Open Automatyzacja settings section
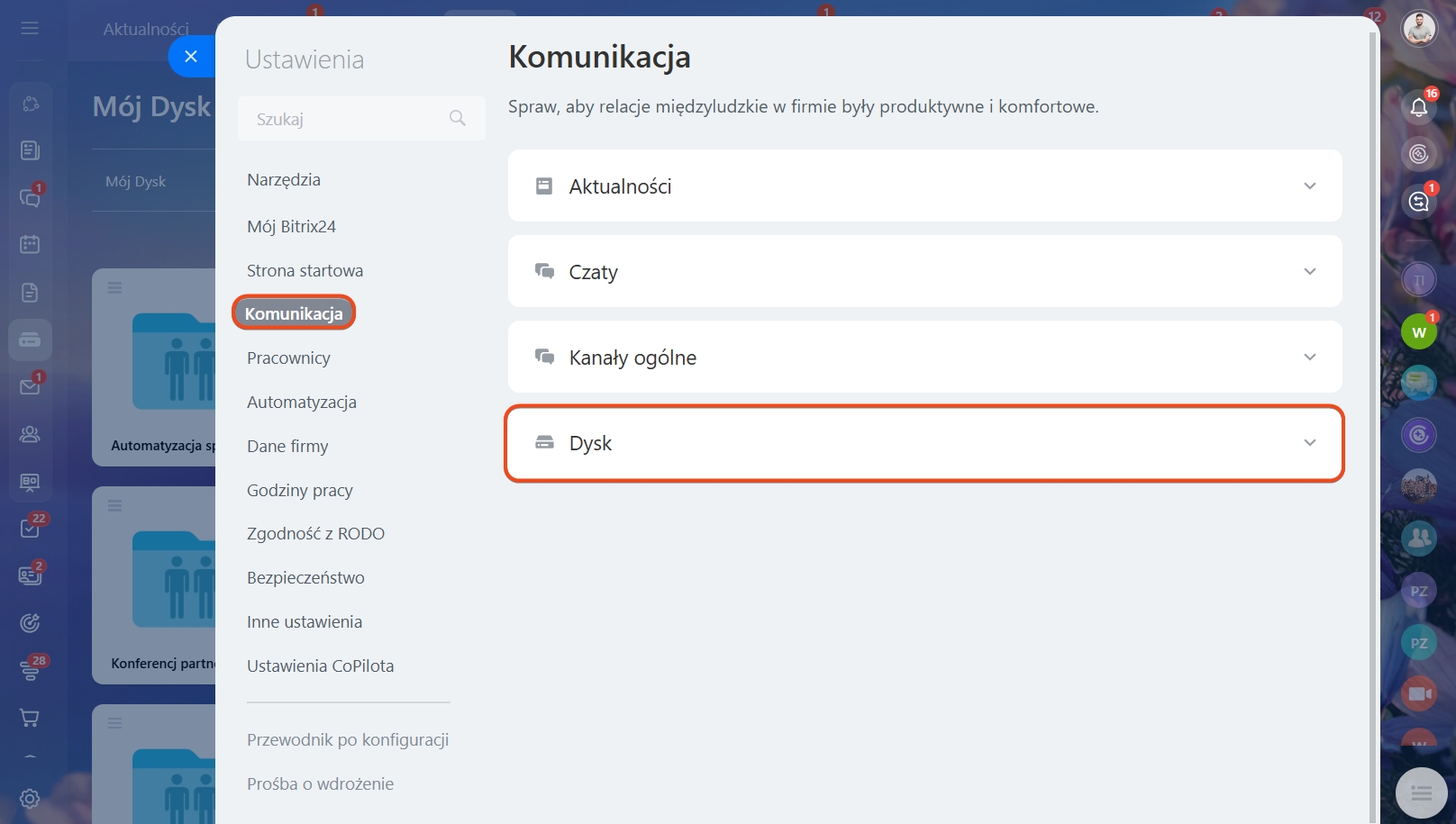The height and width of the screenshot is (824, 1456). pos(302,402)
